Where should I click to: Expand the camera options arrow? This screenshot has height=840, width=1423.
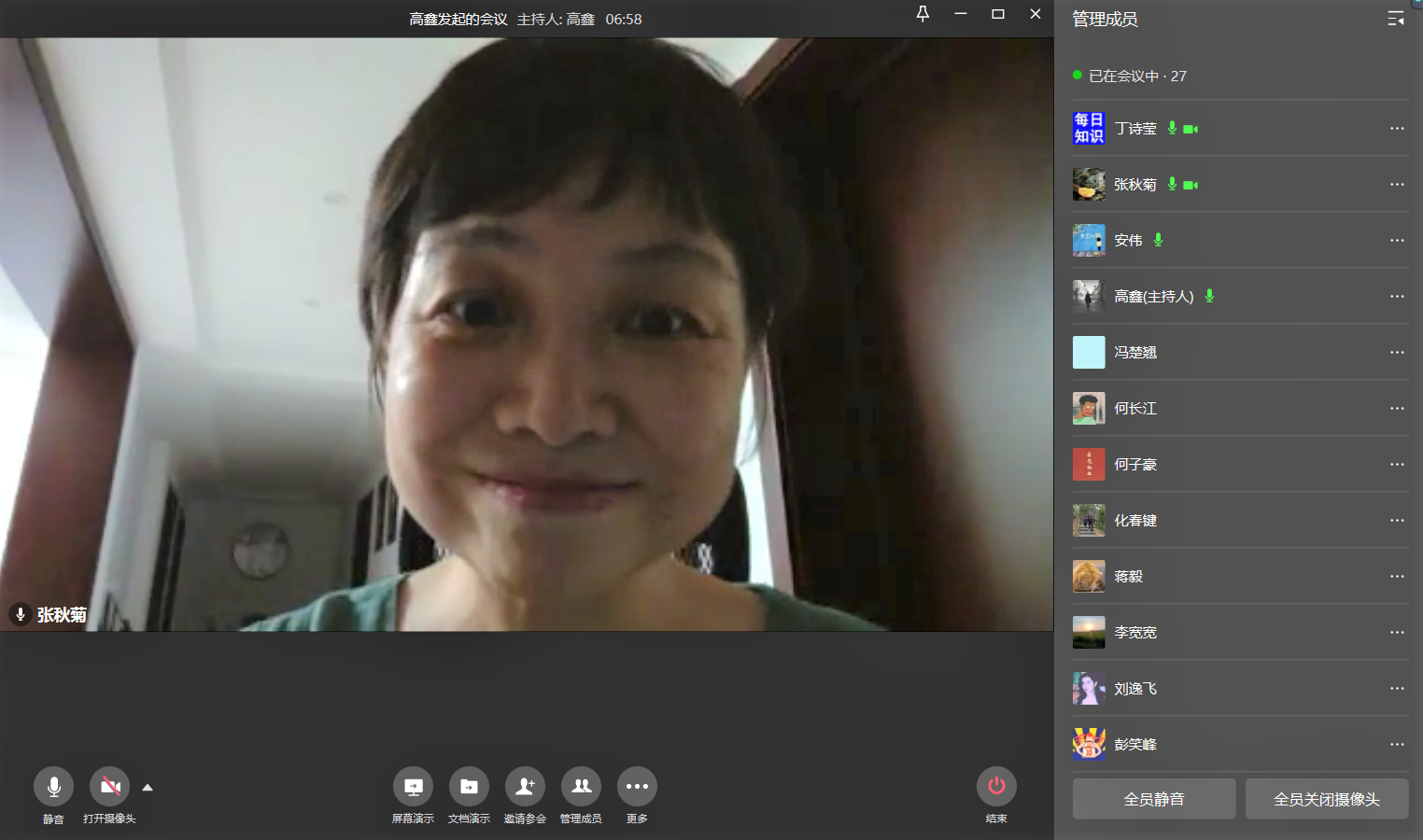[x=148, y=788]
